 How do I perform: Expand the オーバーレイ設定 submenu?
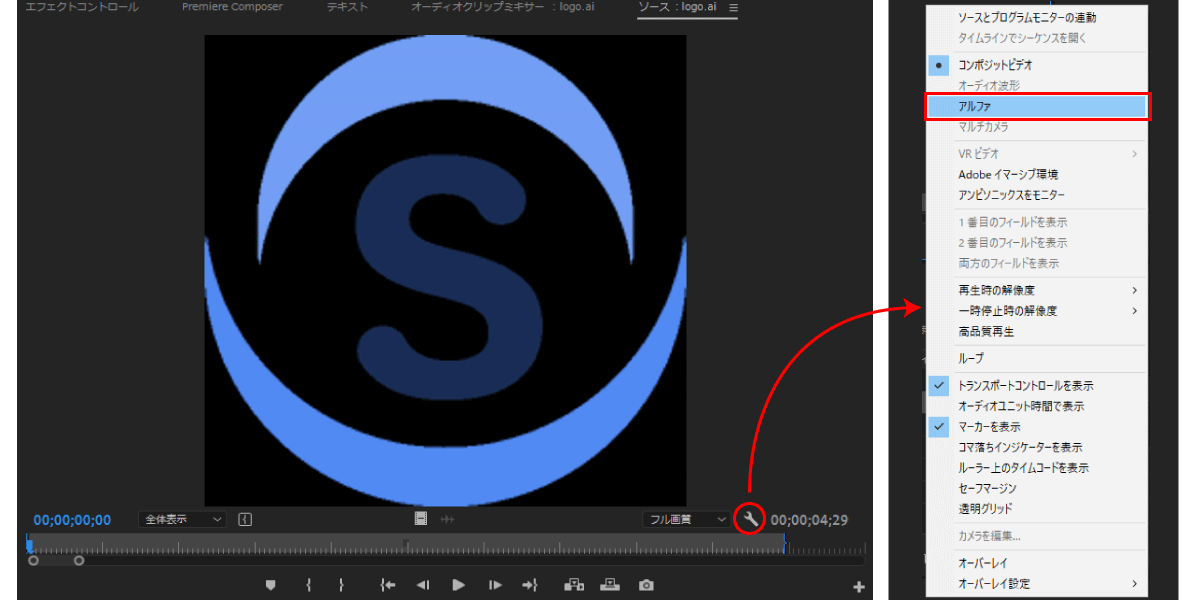tap(1038, 583)
